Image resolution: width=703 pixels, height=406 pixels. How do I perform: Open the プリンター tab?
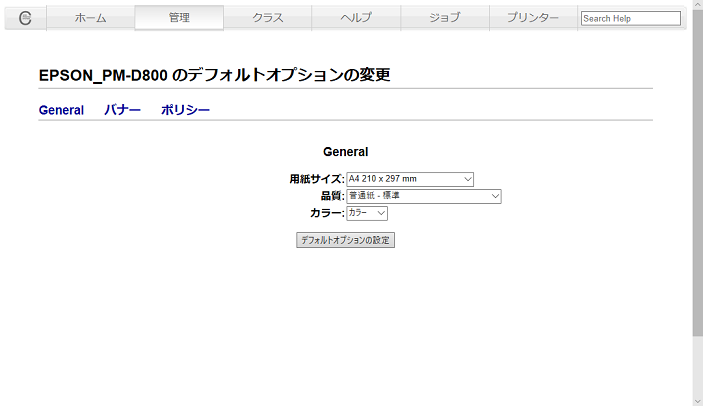tap(533, 18)
